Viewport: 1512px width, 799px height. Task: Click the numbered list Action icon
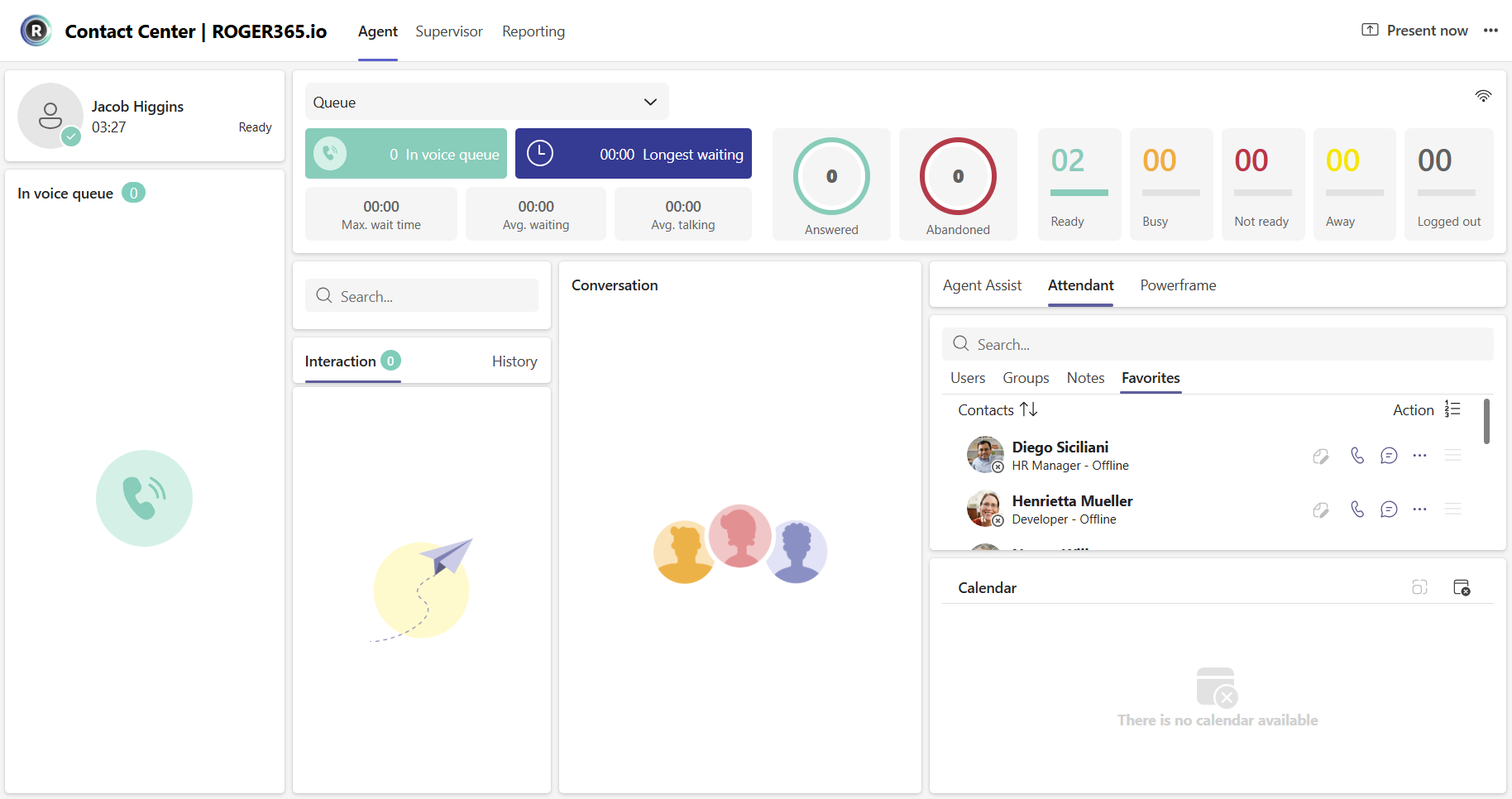point(1452,409)
